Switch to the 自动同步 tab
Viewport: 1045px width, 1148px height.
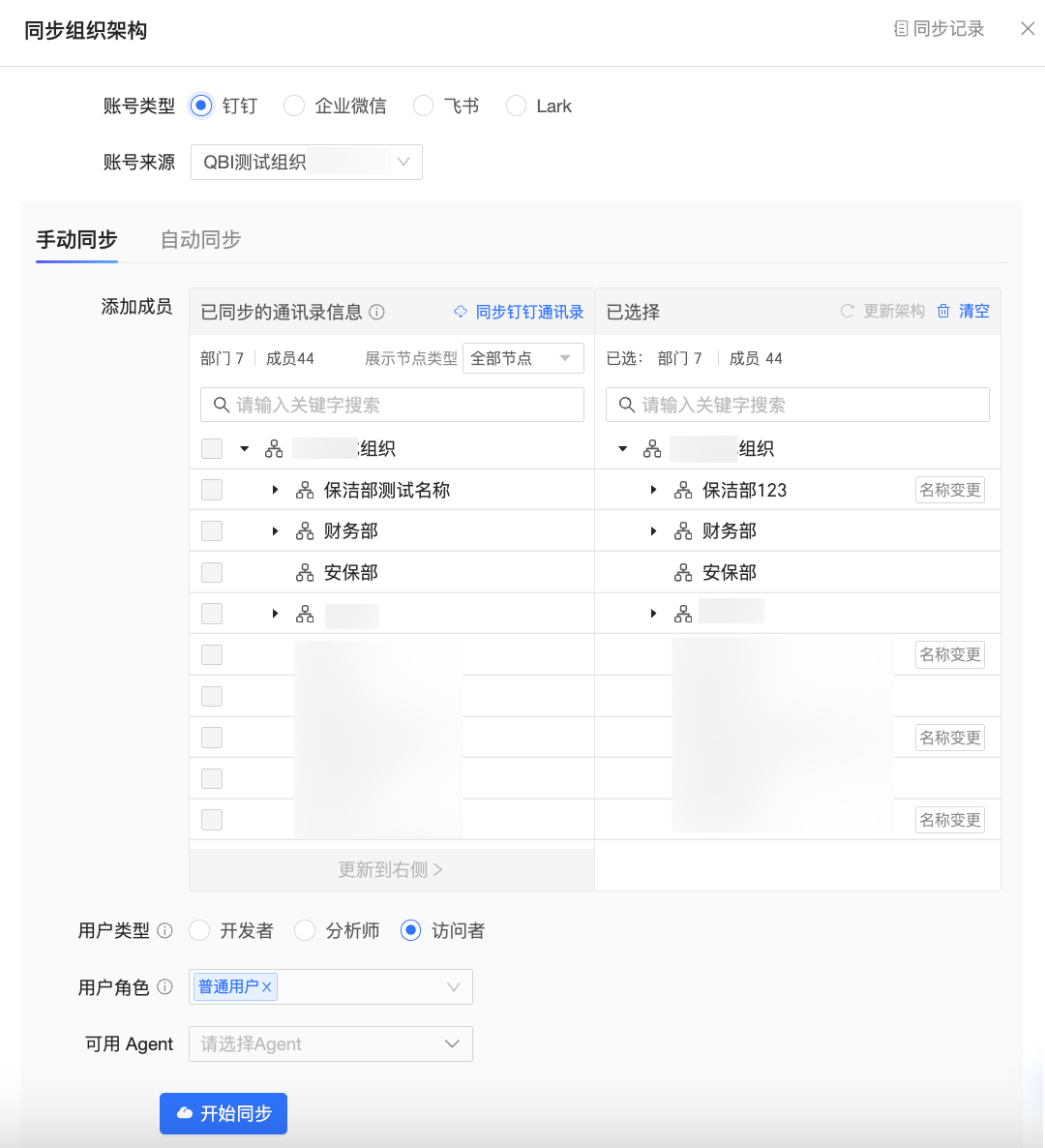(200, 239)
